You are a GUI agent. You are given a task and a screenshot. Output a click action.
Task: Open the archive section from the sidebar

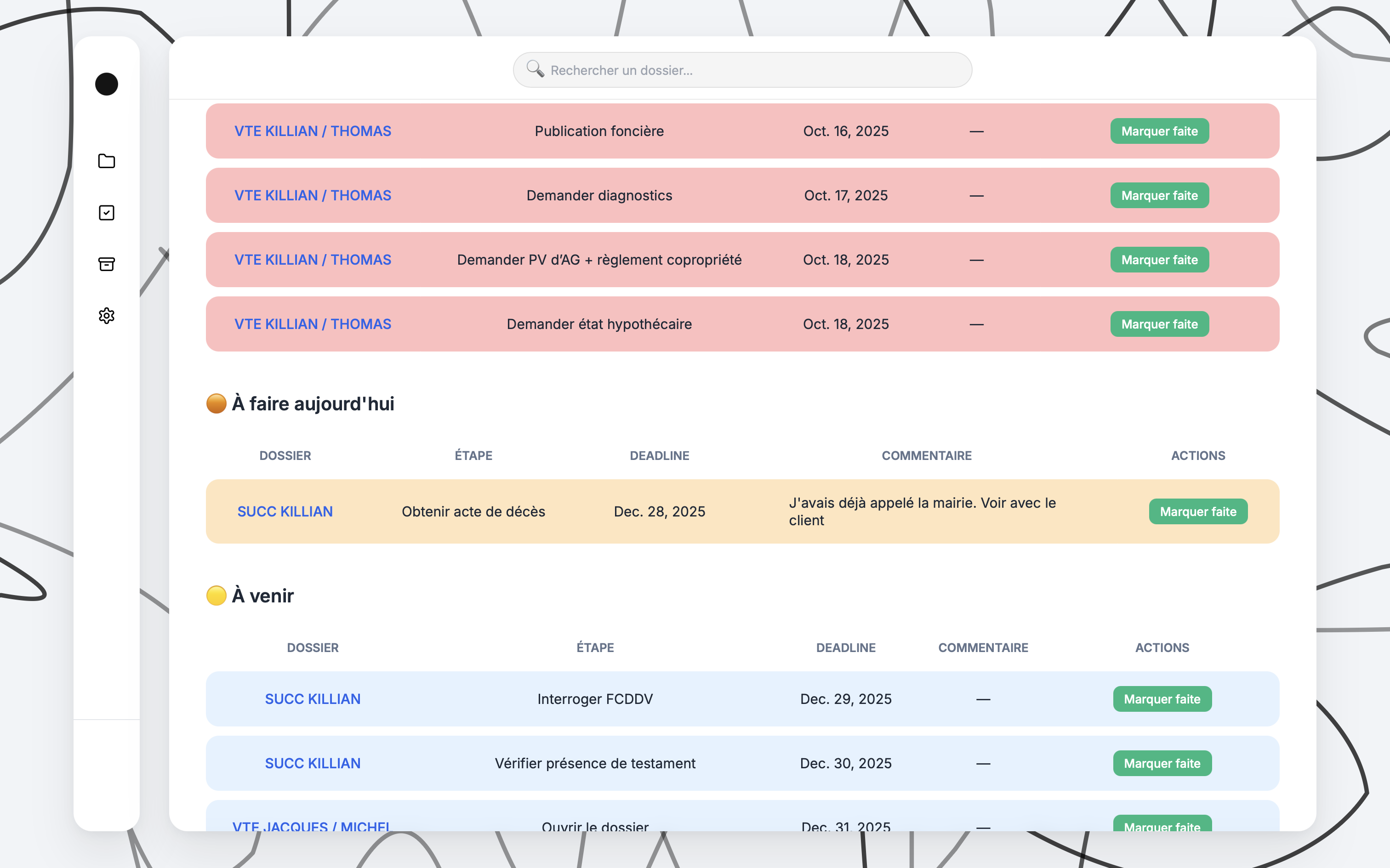pyautogui.click(x=107, y=264)
